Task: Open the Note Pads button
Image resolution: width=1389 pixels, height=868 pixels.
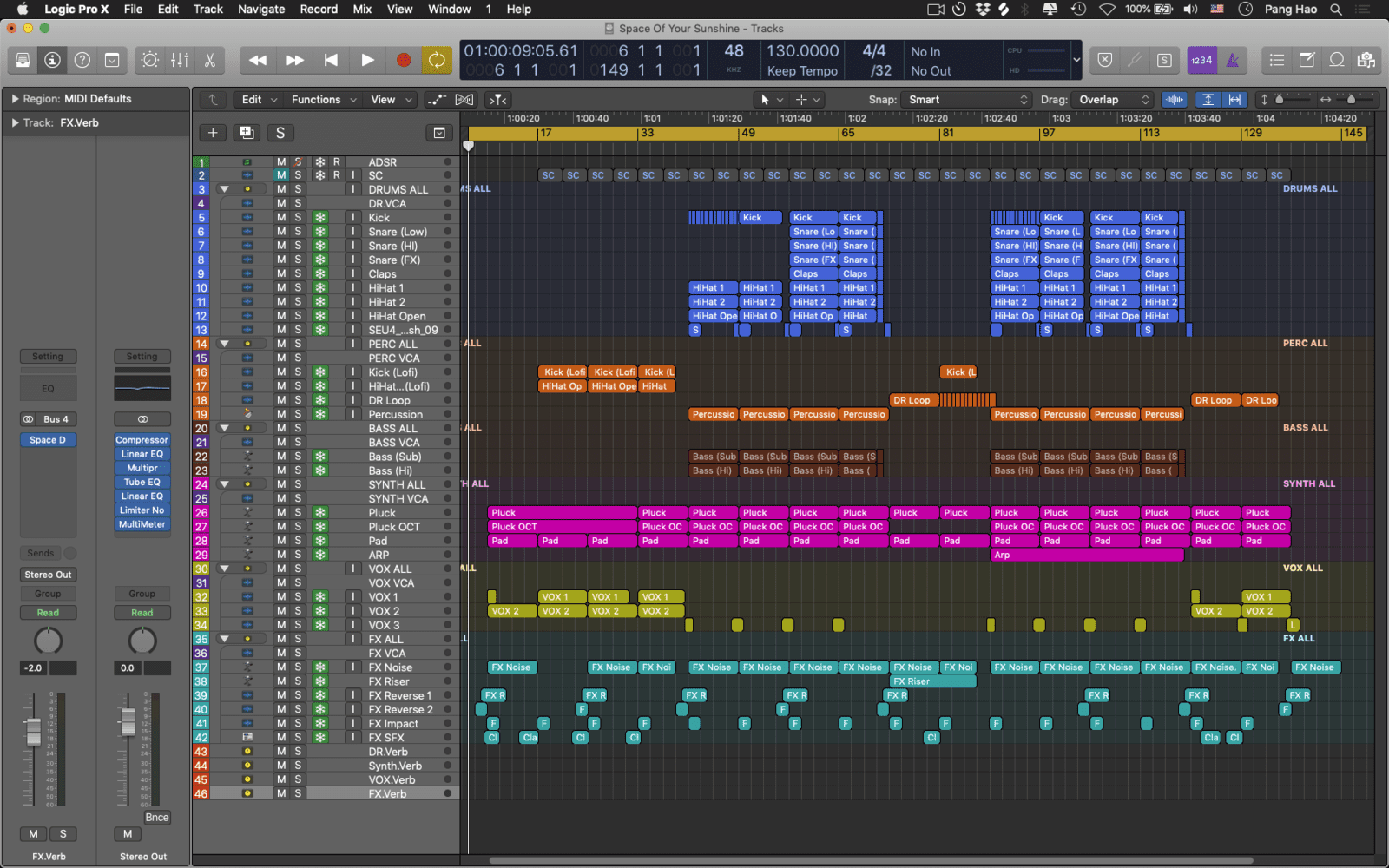Action: (1307, 60)
